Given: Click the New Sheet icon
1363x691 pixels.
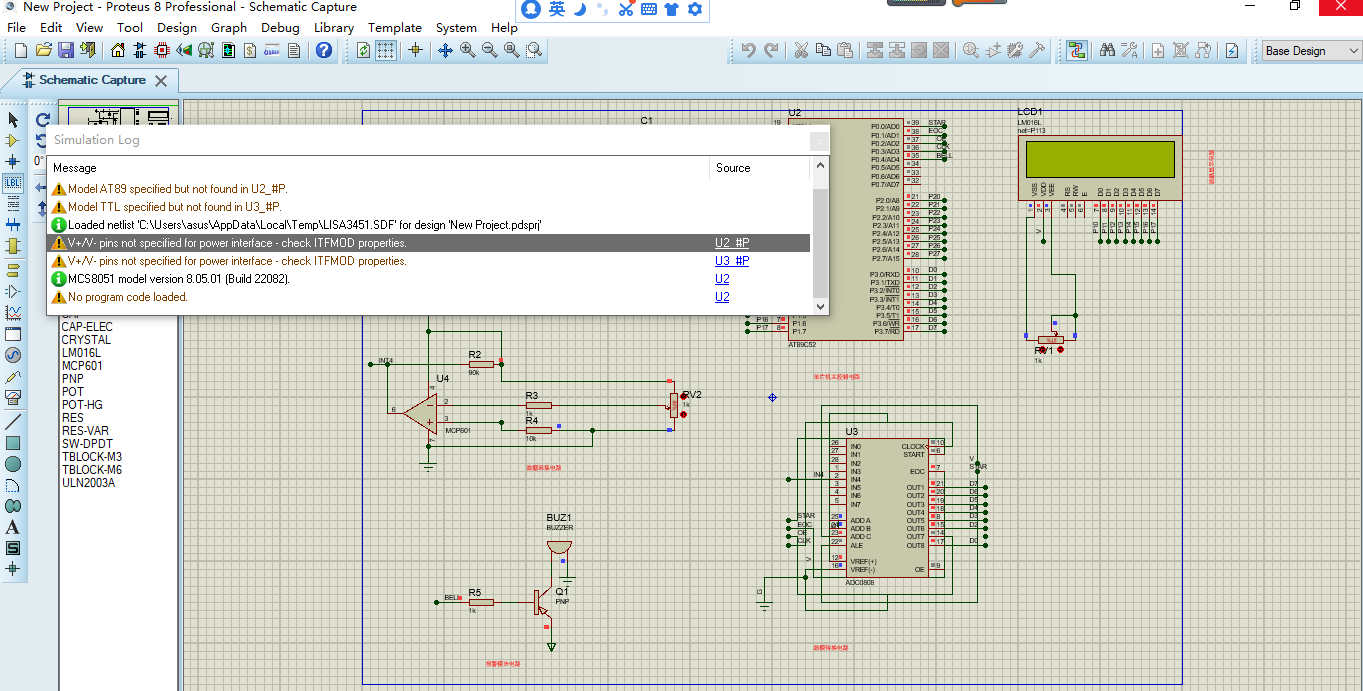Looking at the screenshot, I should (x=1158, y=50).
